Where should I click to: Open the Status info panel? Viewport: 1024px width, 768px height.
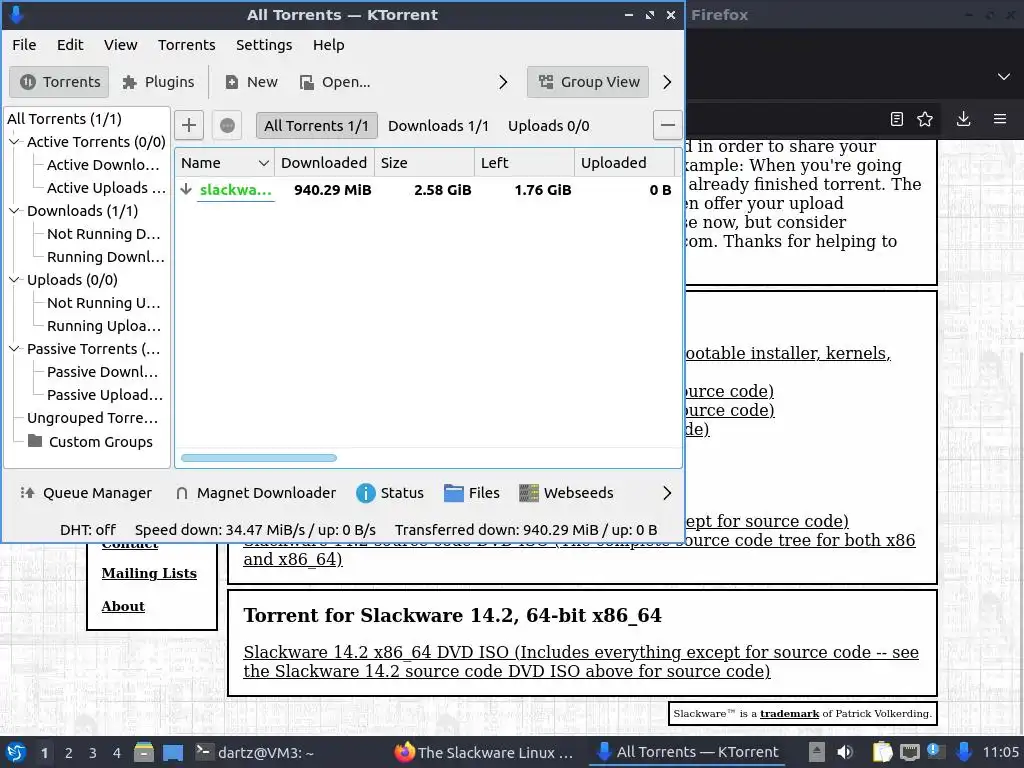pos(390,493)
